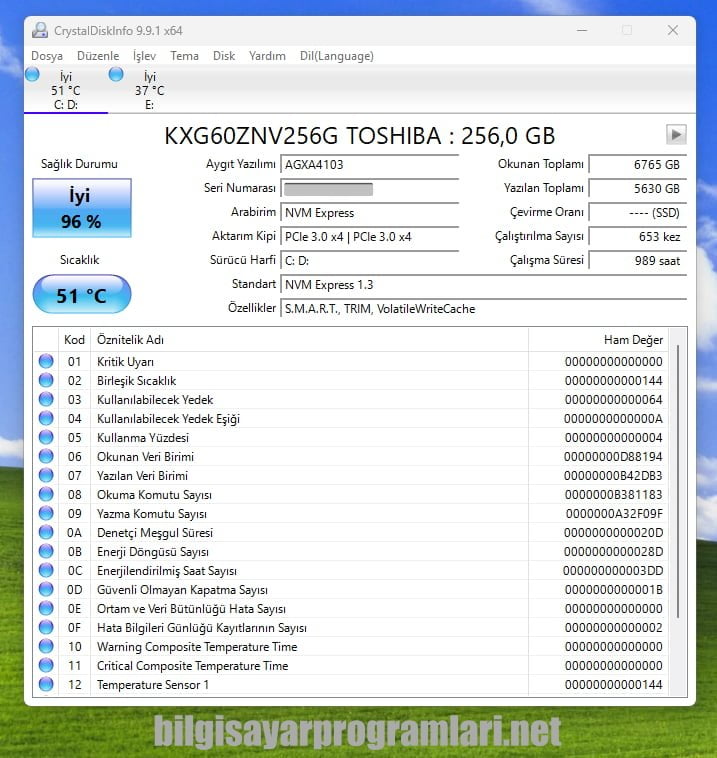Viewport: 717px width, 758px height.
Task: Click raw value 0000000A32F09F
Action: point(614,514)
